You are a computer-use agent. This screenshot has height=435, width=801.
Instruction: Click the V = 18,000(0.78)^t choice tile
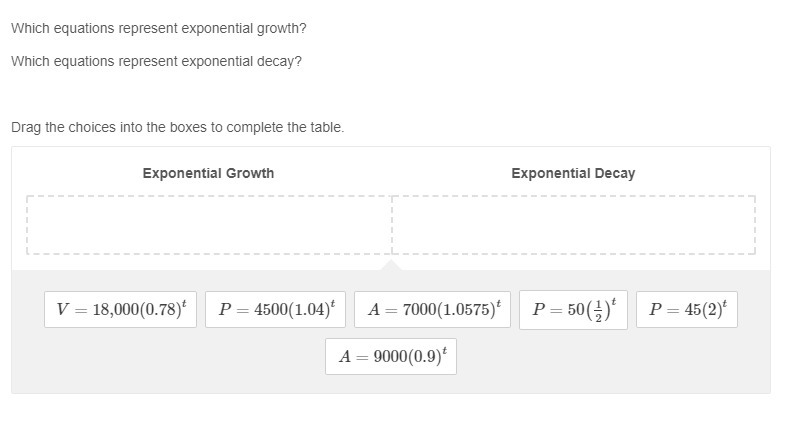(x=121, y=309)
